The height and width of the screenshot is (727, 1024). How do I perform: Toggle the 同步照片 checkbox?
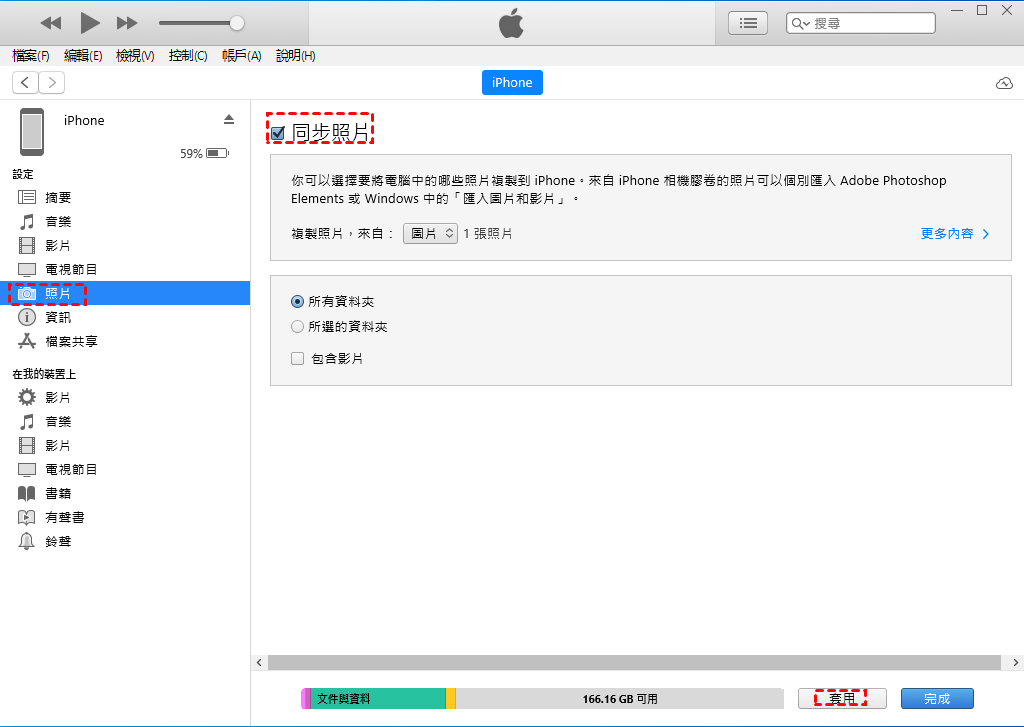[x=278, y=133]
